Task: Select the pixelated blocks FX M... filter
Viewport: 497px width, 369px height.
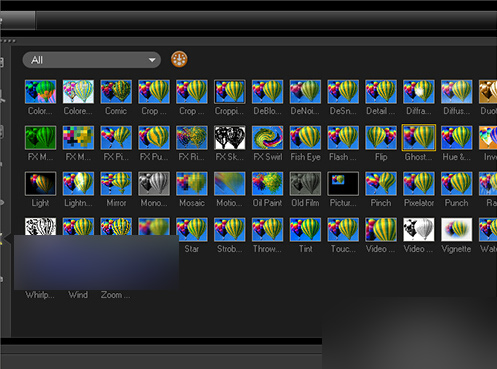Action: point(78,138)
